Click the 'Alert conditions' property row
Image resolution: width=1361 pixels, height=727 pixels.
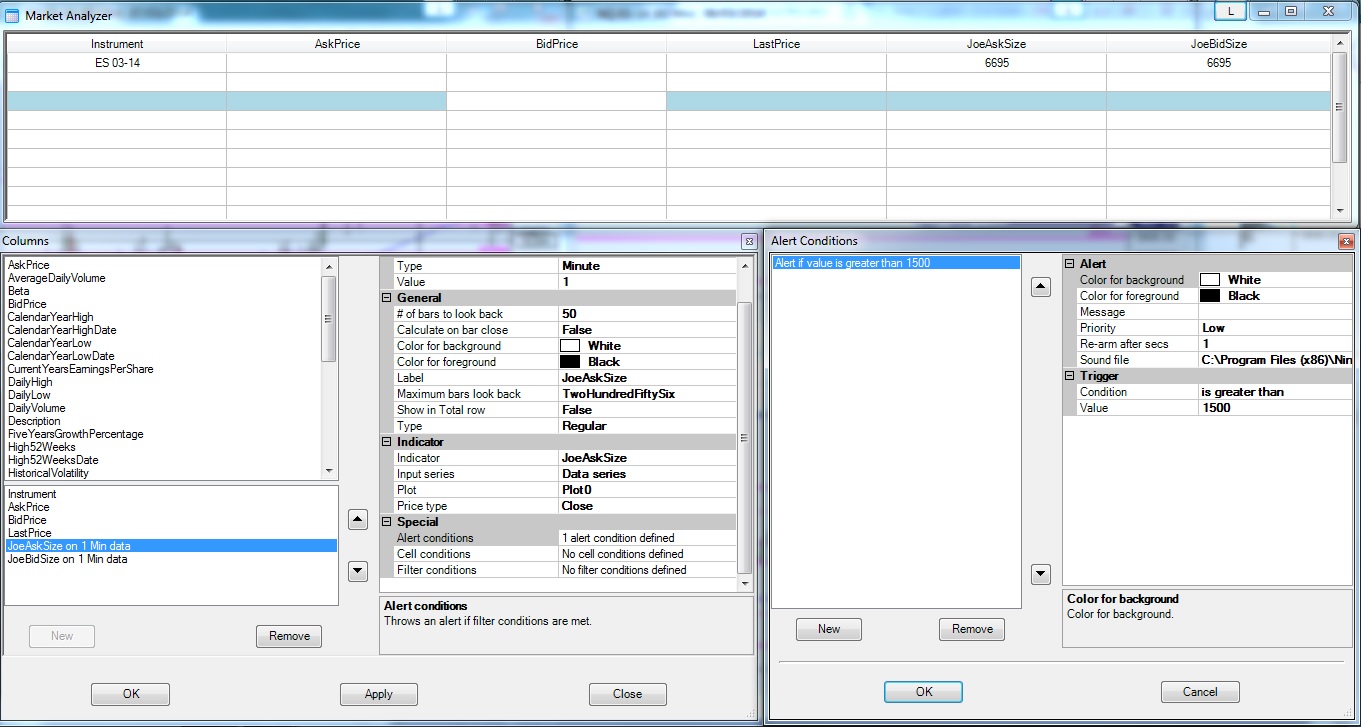[565, 538]
